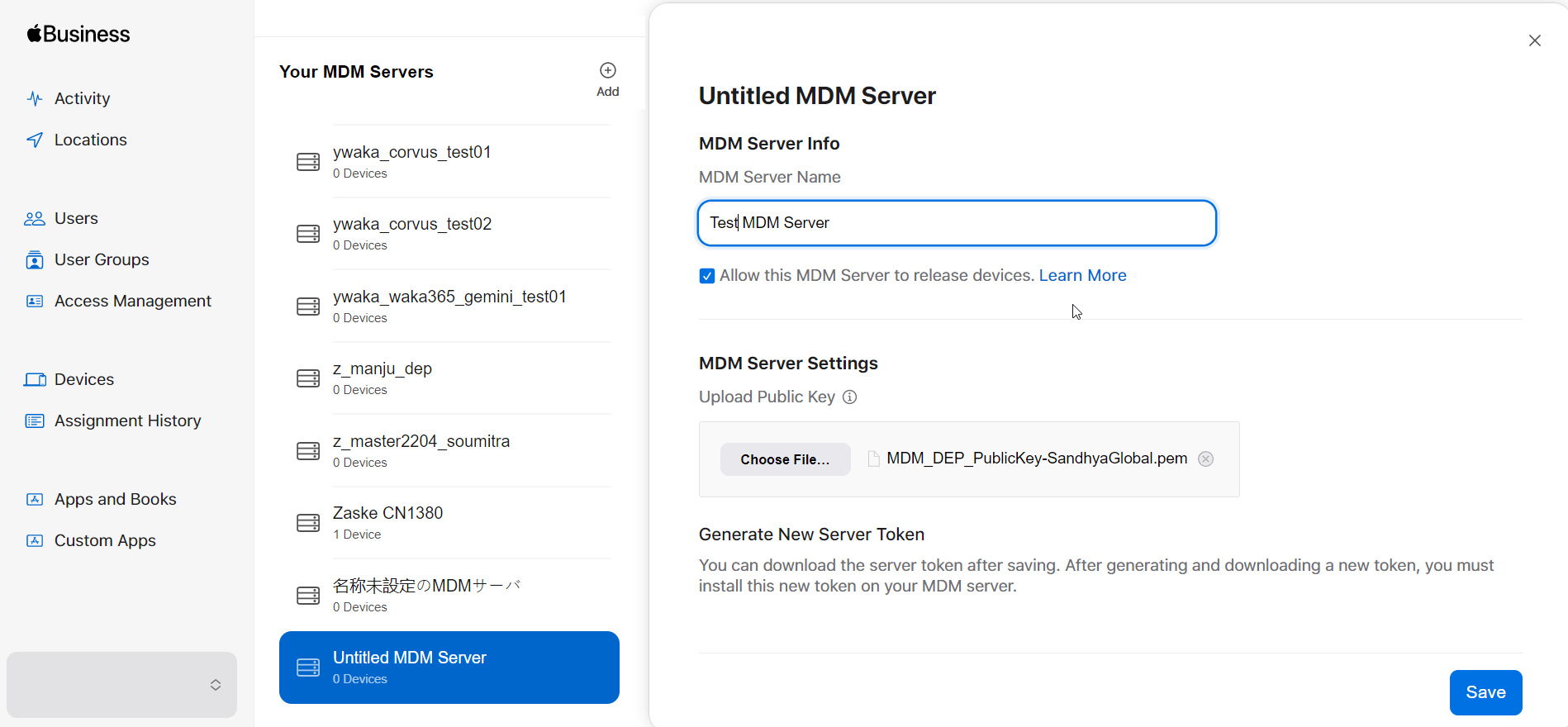Click the Upload Public Key info icon
The image size is (1568, 727).
tap(849, 397)
